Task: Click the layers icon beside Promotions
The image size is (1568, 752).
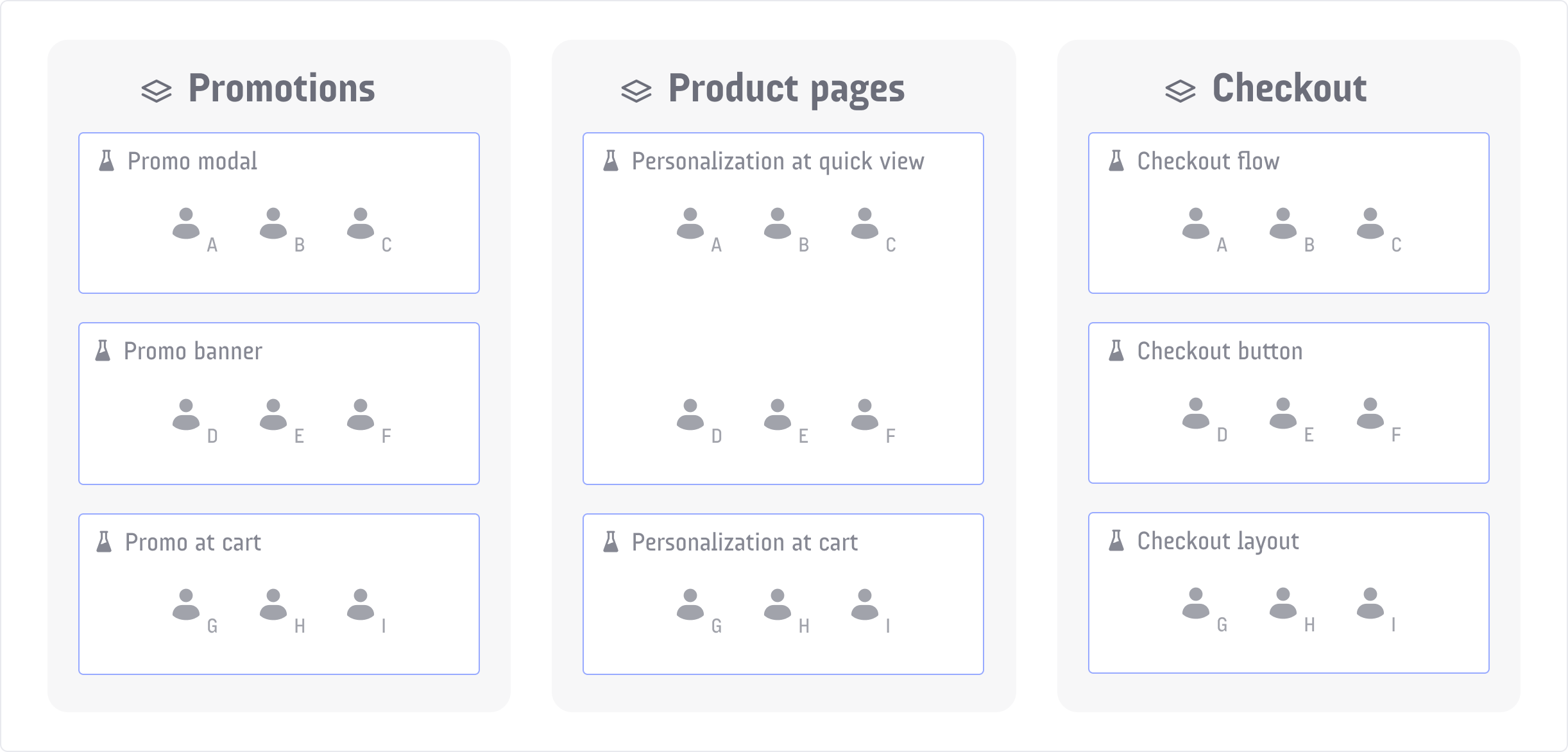Action: [x=157, y=91]
